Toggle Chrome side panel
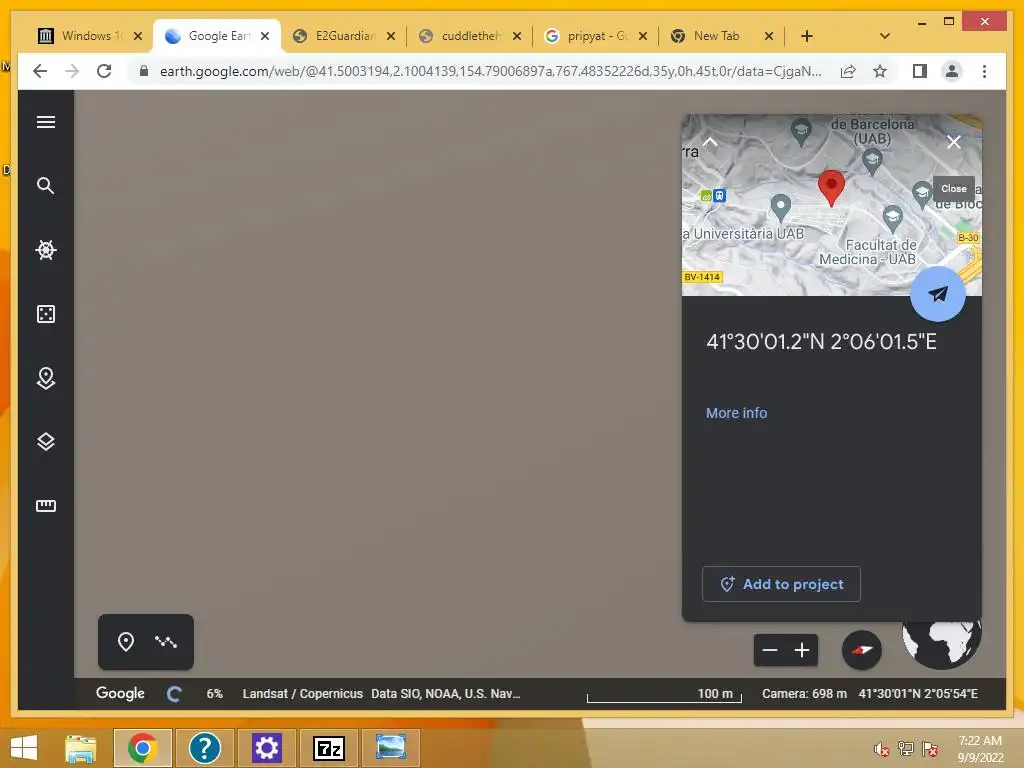The height and width of the screenshot is (768, 1024). 920,71
